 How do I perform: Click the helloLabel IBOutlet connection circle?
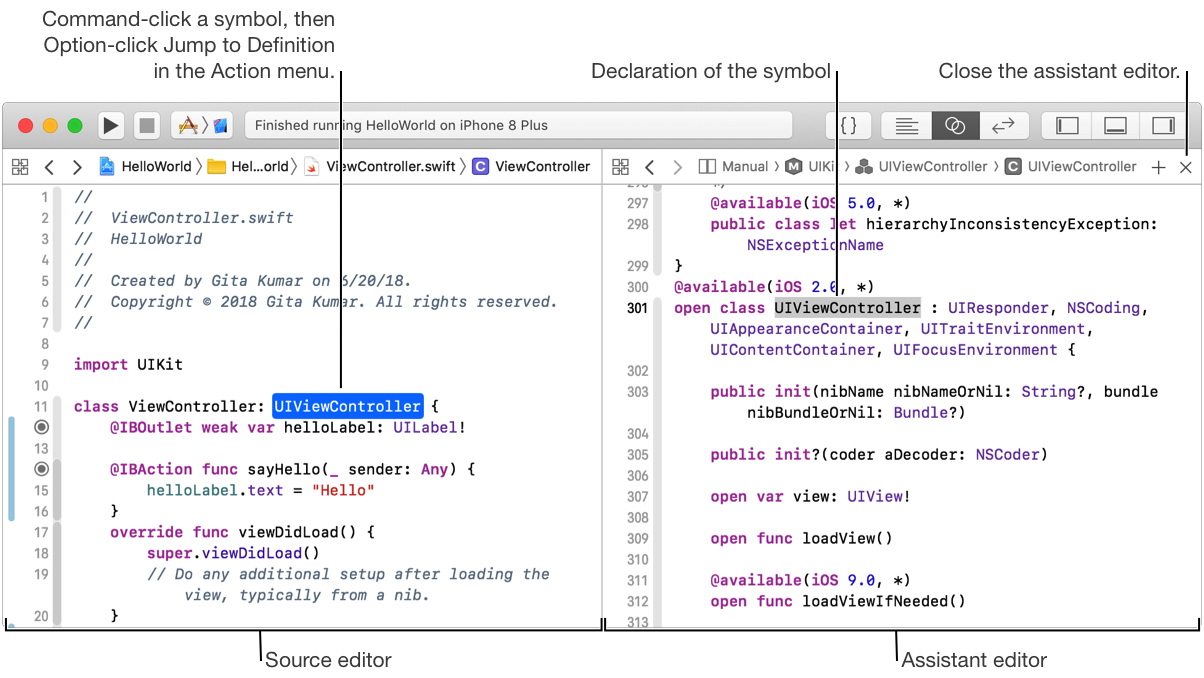(41, 427)
